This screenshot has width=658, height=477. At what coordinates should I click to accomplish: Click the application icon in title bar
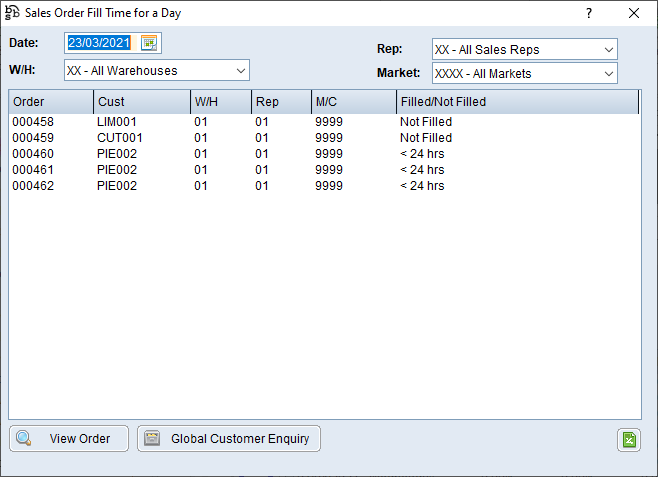(13, 14)
